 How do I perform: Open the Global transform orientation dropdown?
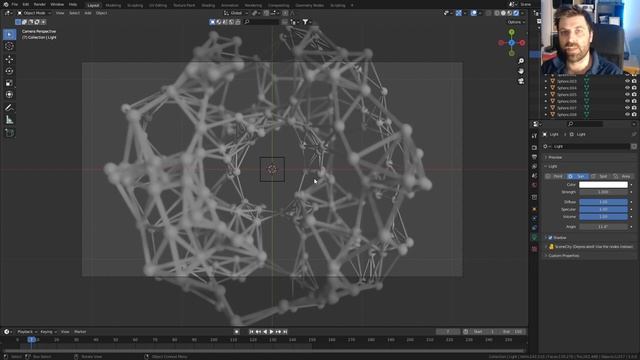pyautogui.click(x=236, y=13)
